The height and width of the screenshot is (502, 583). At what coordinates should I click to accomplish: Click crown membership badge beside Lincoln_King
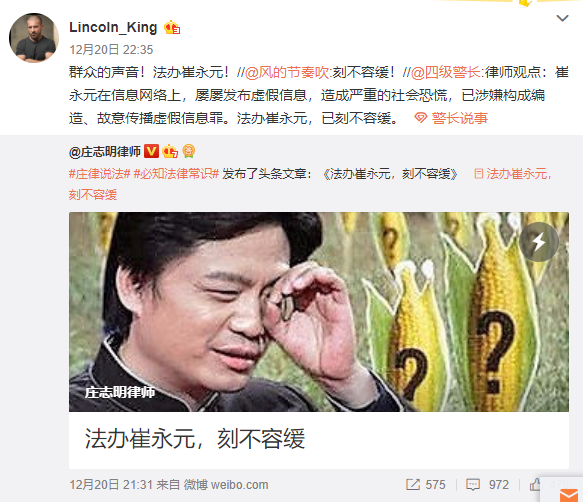(x=172, y=28)
